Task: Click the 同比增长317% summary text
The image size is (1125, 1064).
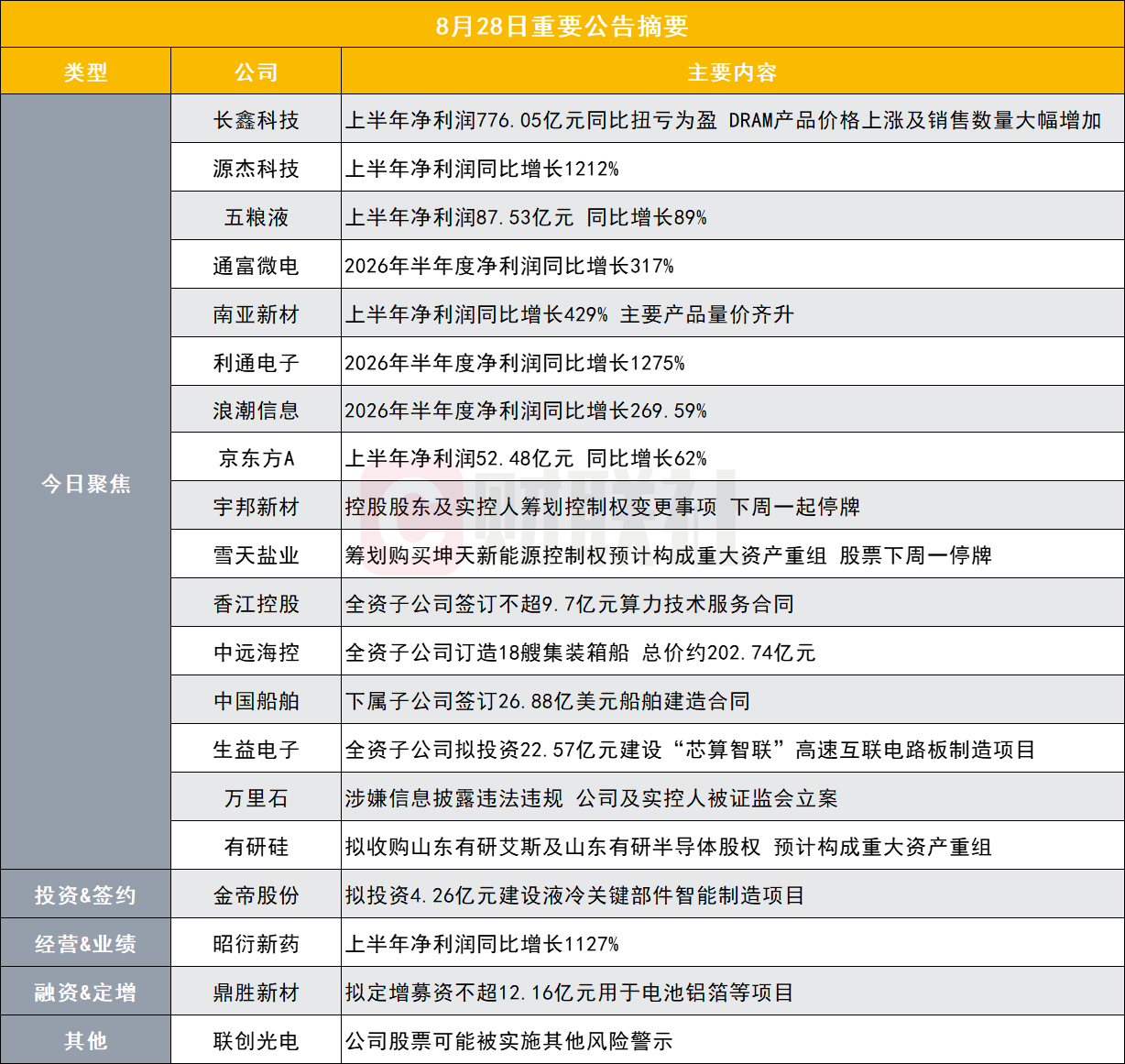Action: tap(509, 266)
